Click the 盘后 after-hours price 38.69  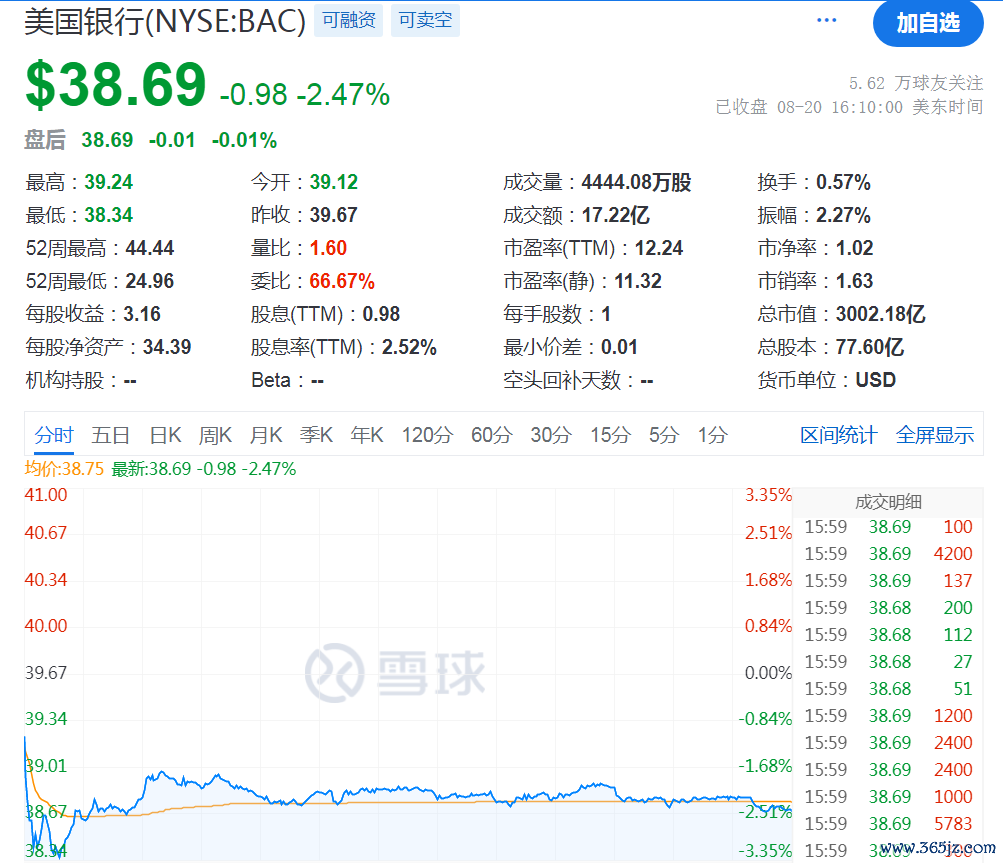point(107,140)
